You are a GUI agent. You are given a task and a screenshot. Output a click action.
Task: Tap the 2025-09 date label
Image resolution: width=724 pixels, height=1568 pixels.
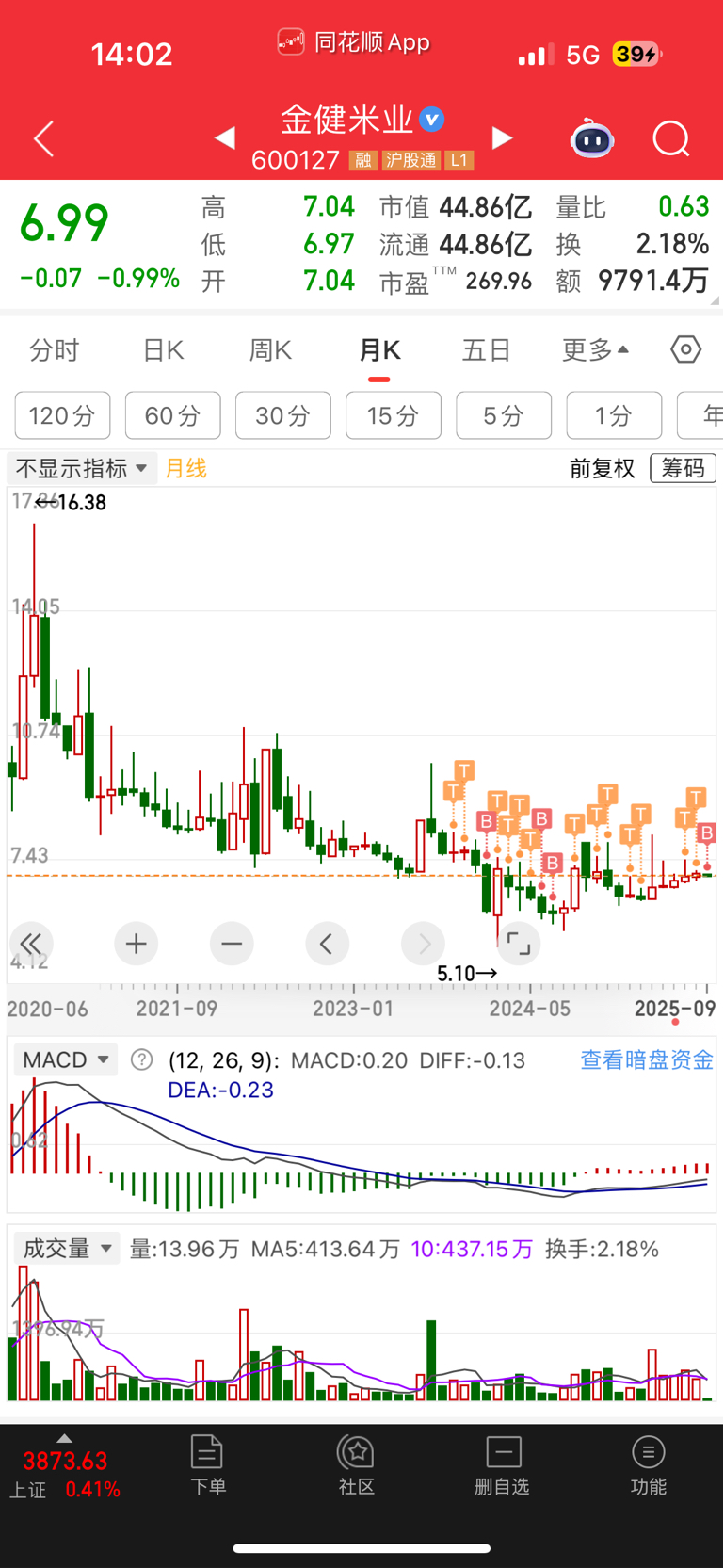(675, 1009)
